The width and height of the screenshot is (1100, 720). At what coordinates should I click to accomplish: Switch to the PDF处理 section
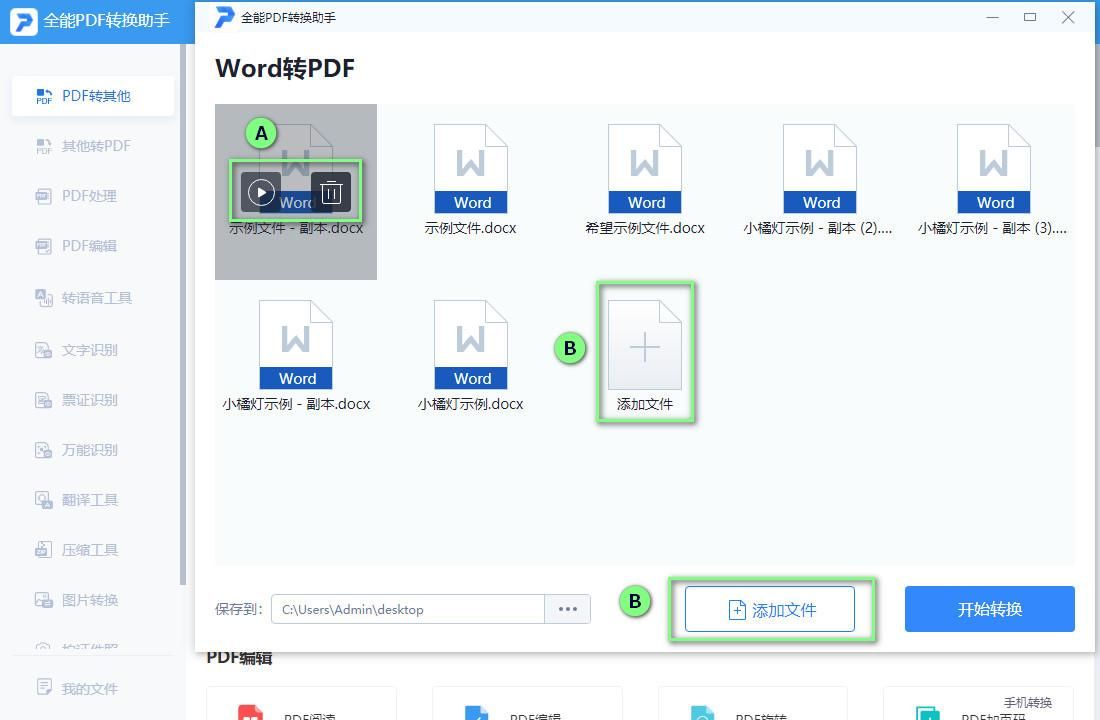[92, 196]
